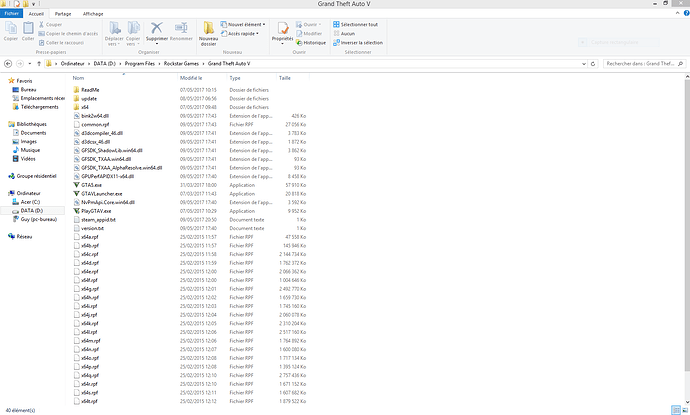Select the ReadMe folder

(x=90, y=90)
